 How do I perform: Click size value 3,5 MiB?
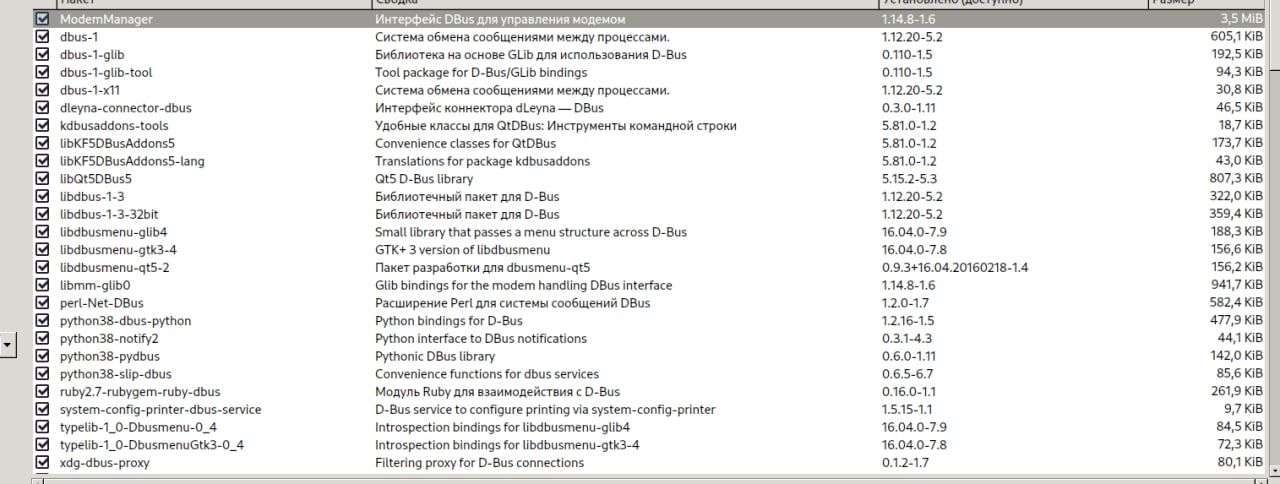point(1242,19)
